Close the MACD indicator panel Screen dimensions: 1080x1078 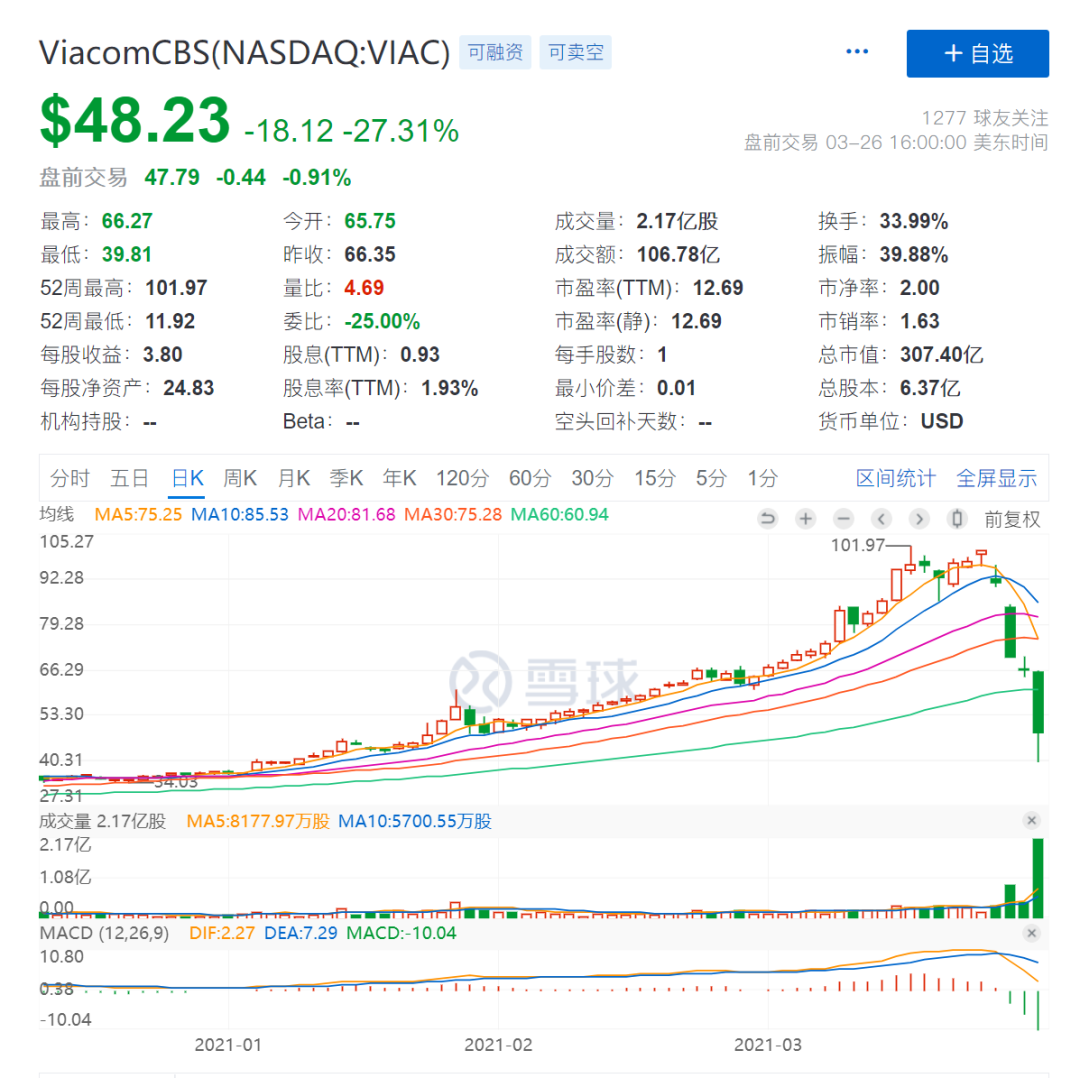point(1031,933)
